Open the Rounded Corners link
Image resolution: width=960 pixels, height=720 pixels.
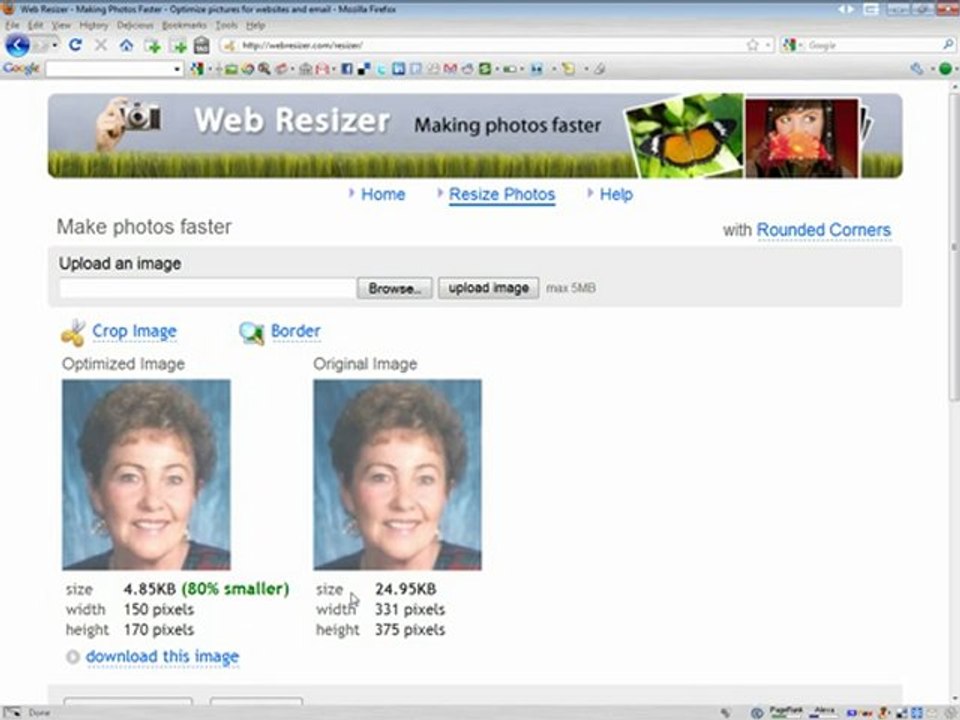click(x=823, y=230)
